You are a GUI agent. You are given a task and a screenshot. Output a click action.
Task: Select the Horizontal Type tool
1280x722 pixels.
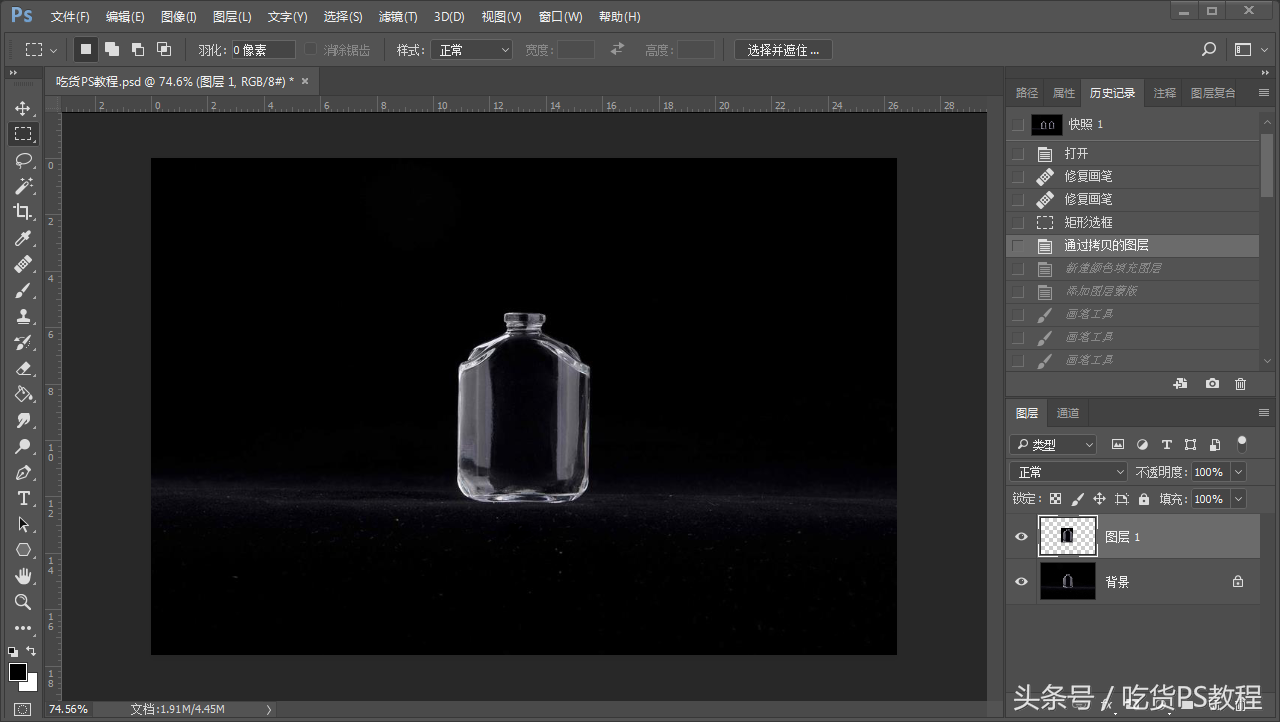[x=23, y=498]
